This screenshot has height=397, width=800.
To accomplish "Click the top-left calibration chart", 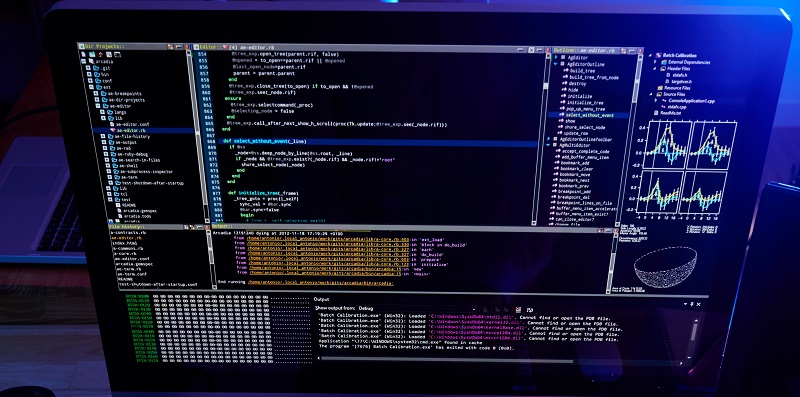I will click(667, 145).
